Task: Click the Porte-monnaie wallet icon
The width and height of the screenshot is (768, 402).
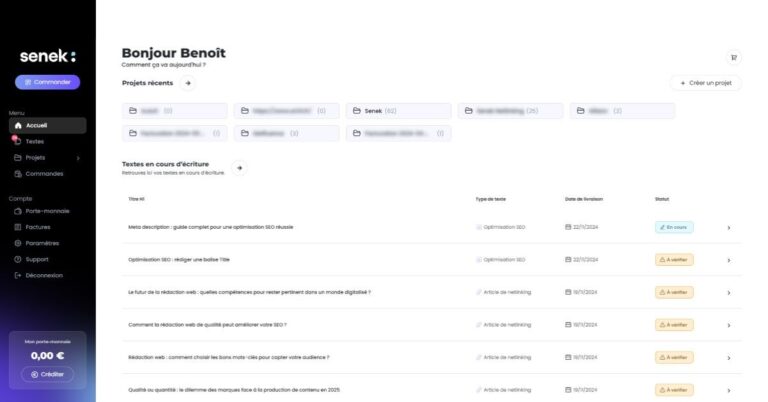Action: pos(18,211)
